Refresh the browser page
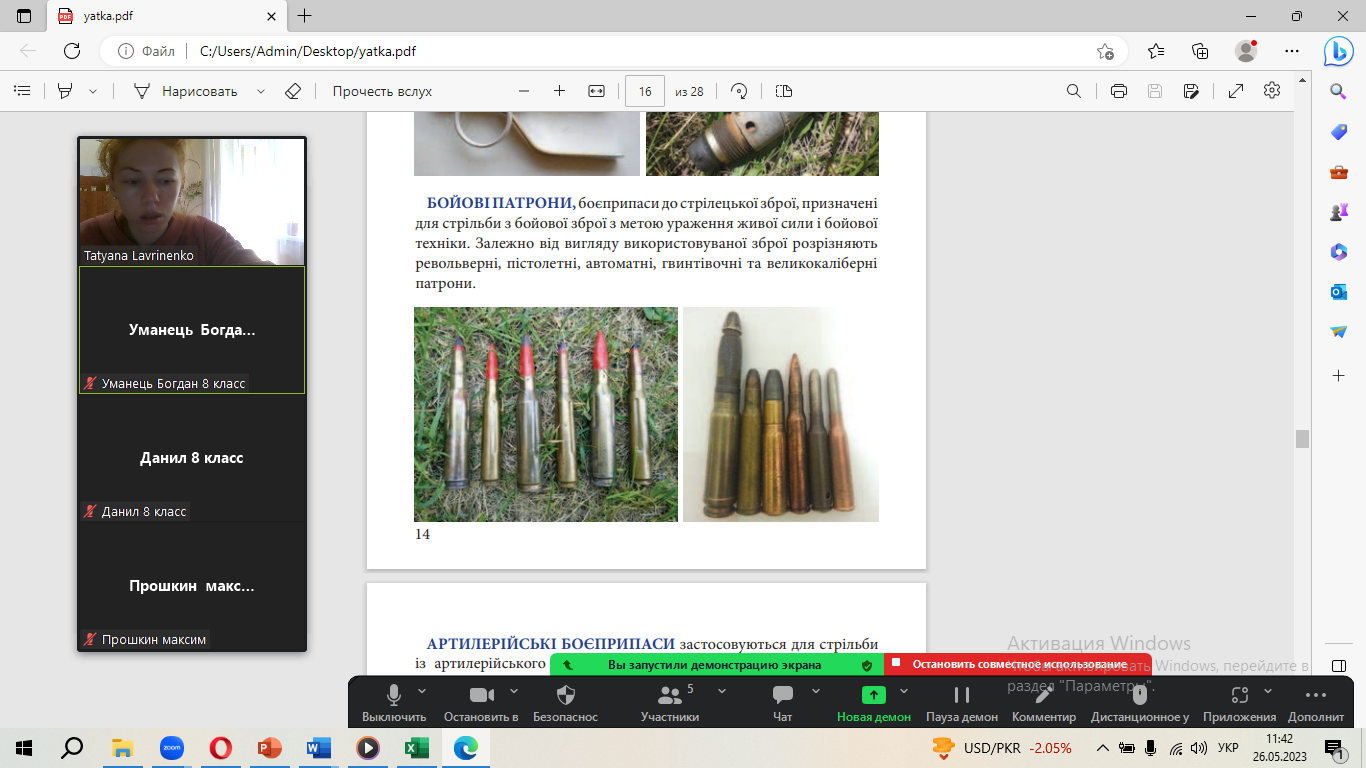The width and height of the screenshot is (1366, 768). pos(72,51)
